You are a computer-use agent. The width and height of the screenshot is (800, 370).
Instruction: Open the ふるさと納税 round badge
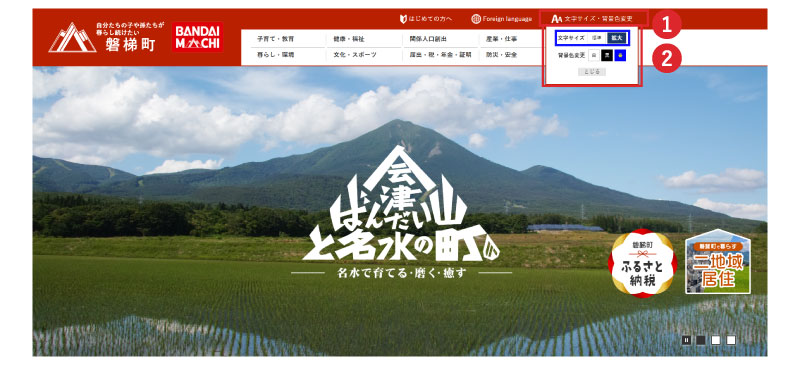[x=642, y=263]
